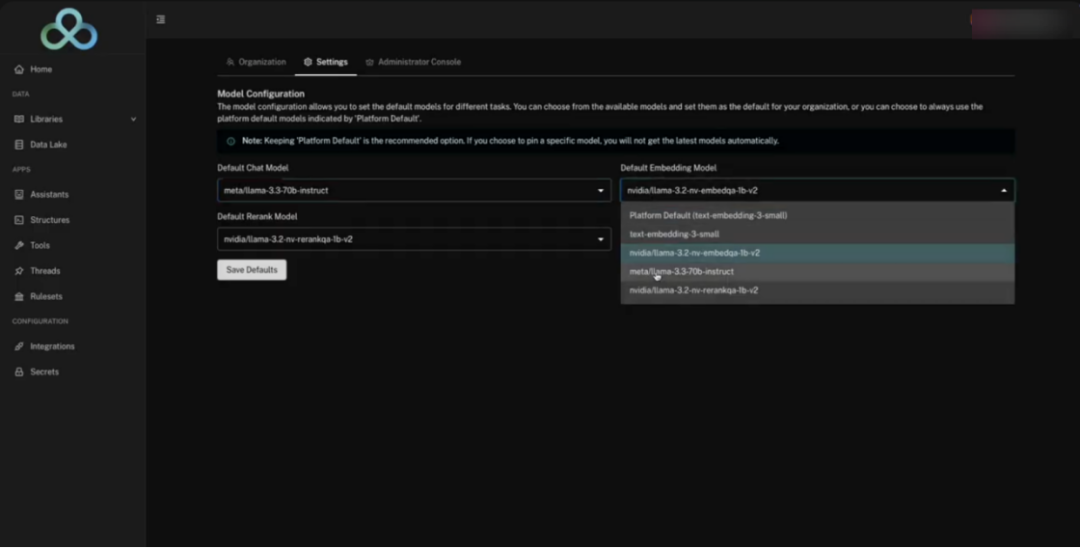1080x548 pixels.
Task: Click the Default Chat Model label
Action: coord(253,168)
